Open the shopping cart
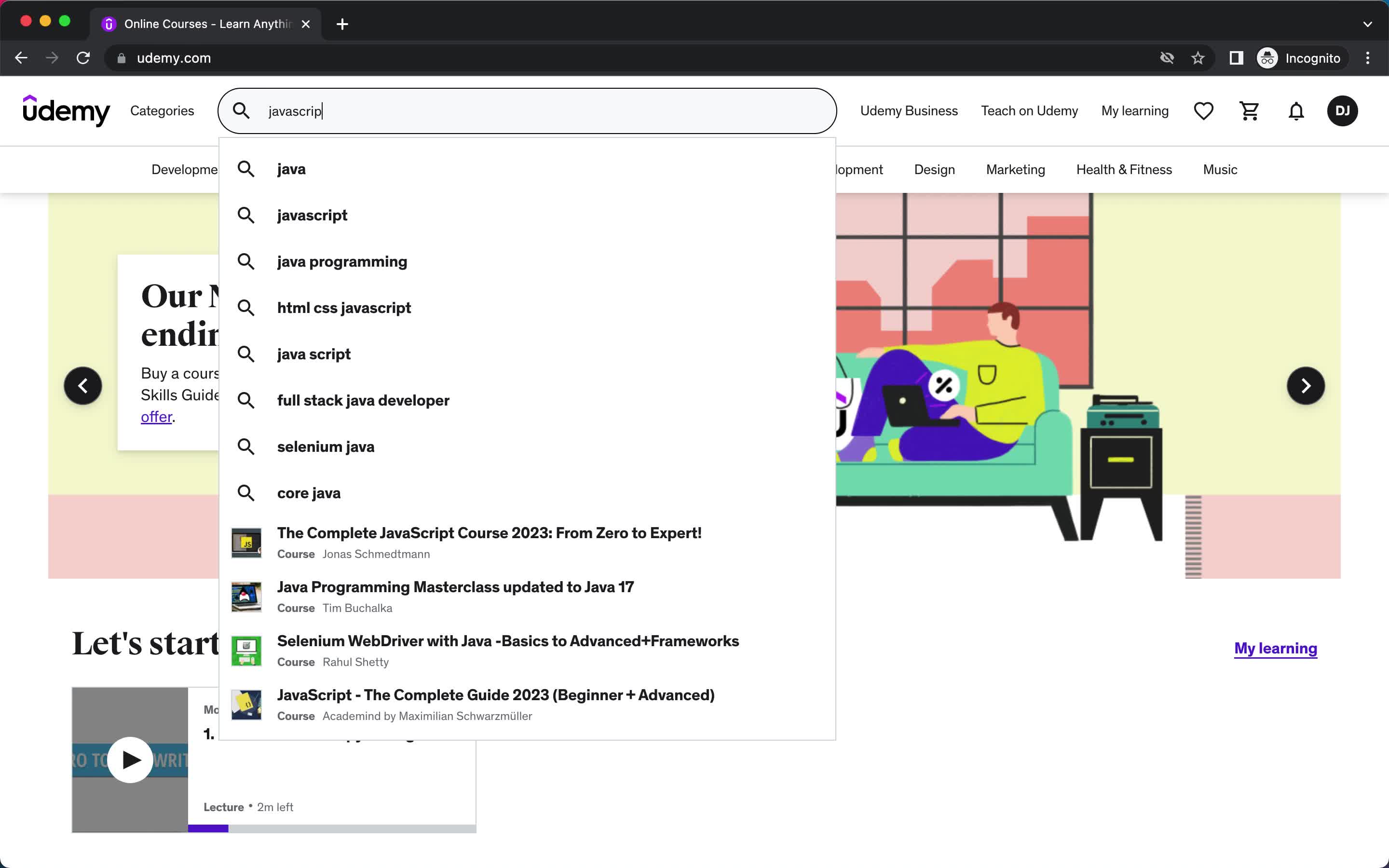 tap(1250, 111)
